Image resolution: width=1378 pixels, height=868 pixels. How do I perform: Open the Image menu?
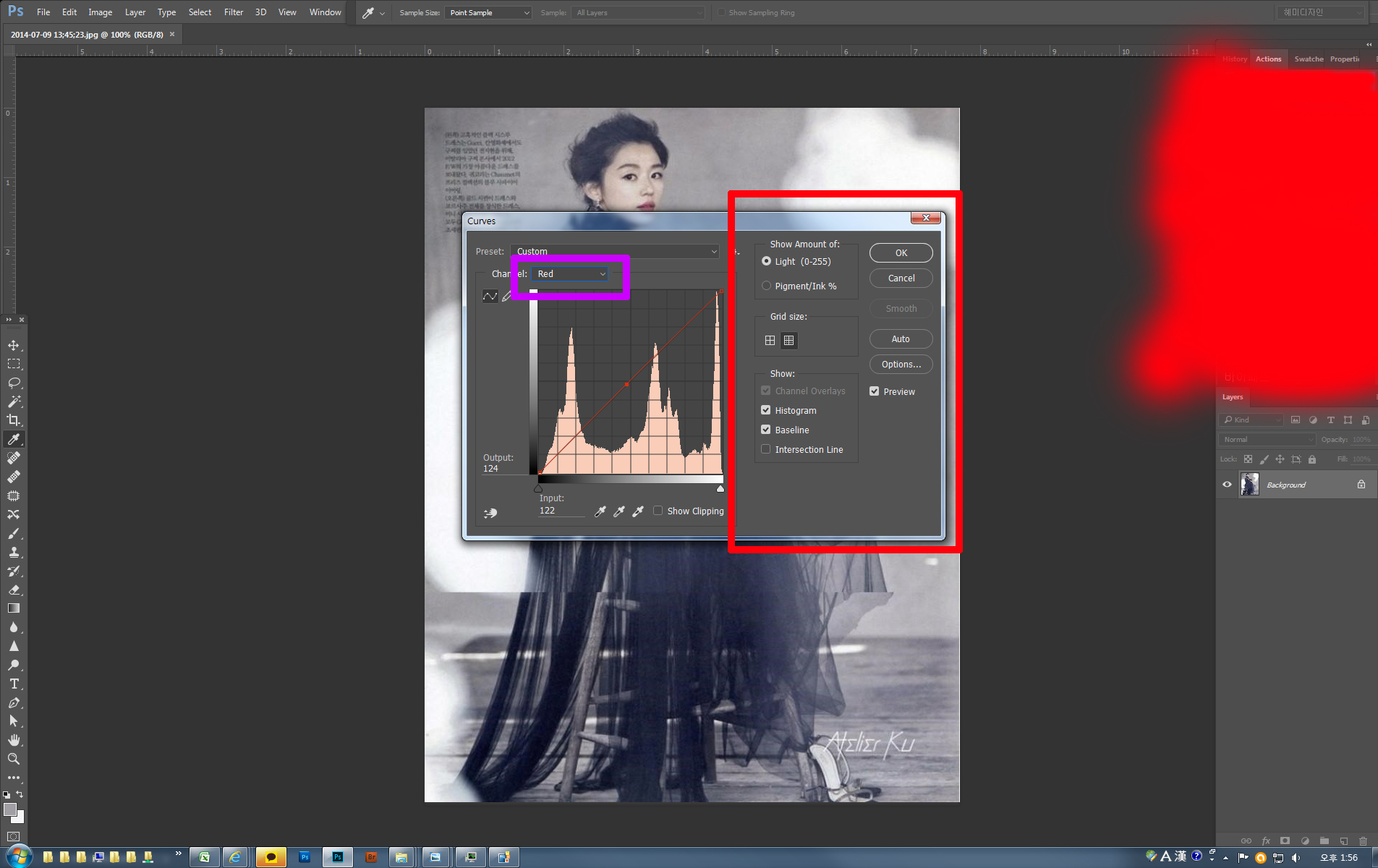(x=100, y=12)
